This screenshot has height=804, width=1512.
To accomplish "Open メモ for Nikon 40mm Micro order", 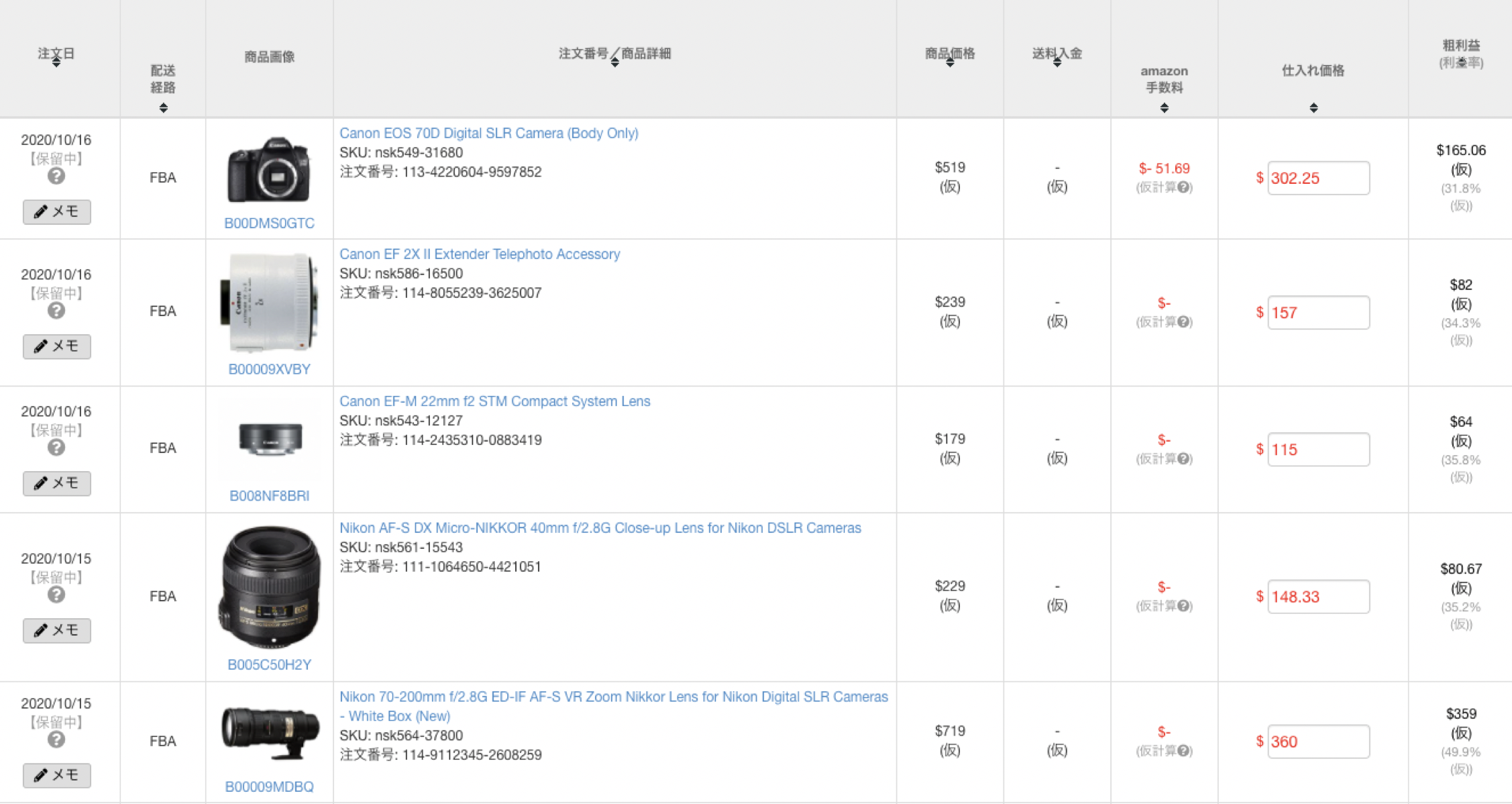I will pos(56,630).
